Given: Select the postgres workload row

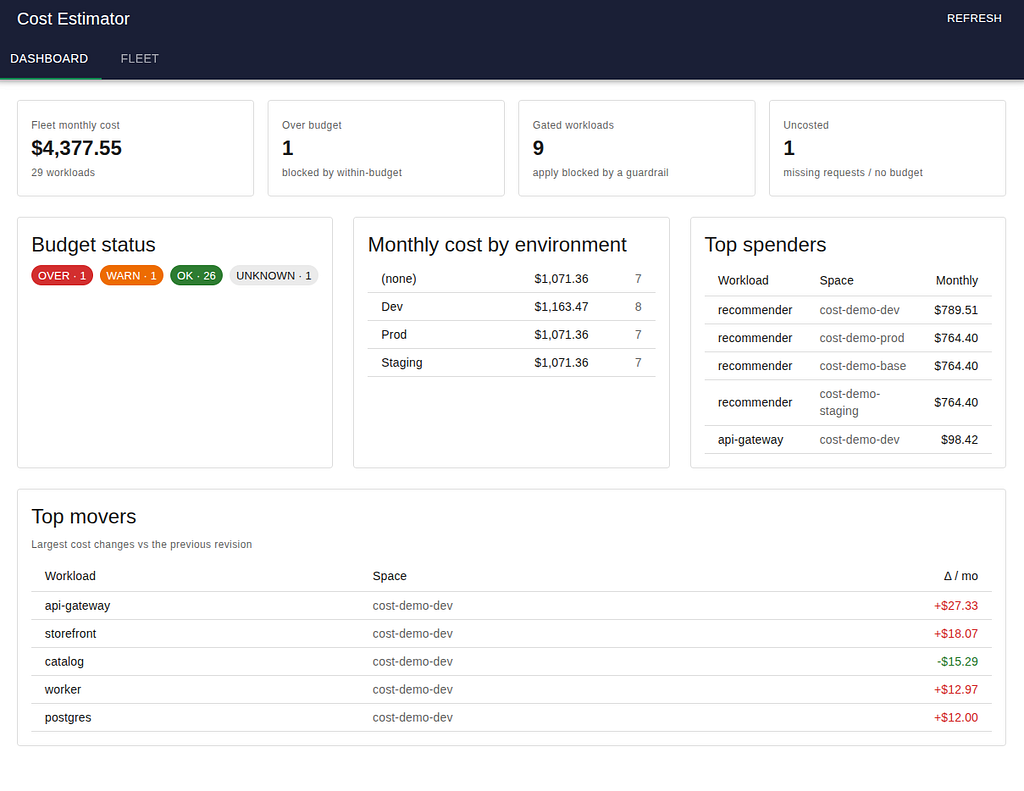Looking at the screenshot, I should (511, 718).
